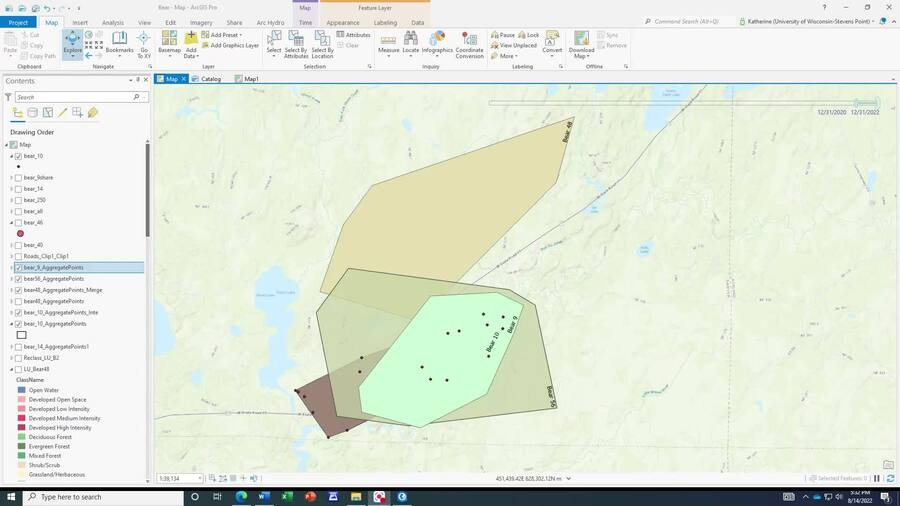Open the Catalog view tab
900x506 pixels.
206,79
